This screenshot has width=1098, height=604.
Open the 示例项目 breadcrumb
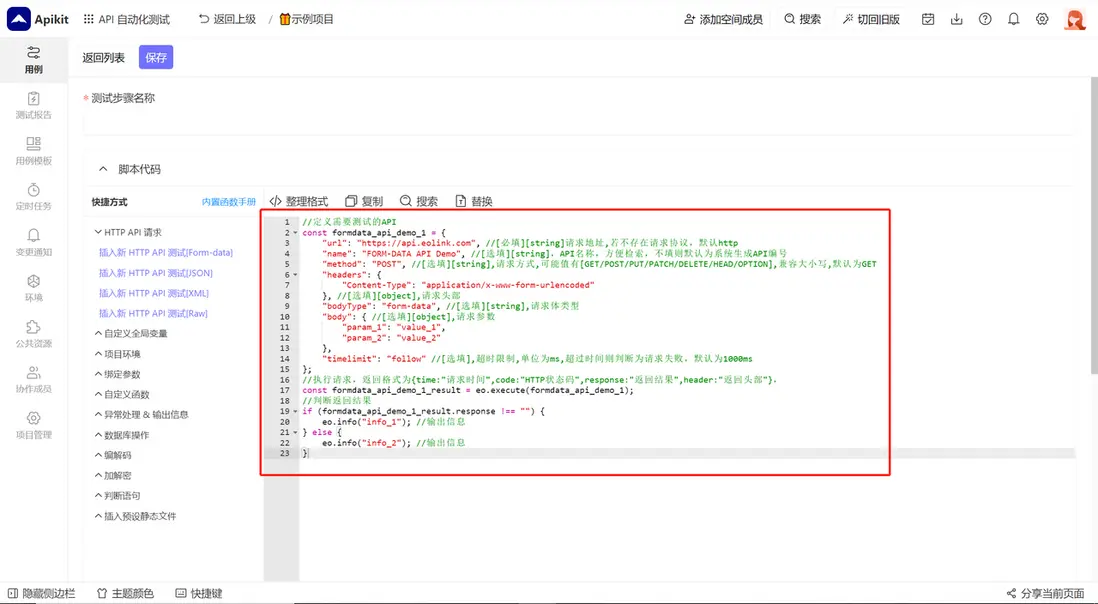[307, 19]
